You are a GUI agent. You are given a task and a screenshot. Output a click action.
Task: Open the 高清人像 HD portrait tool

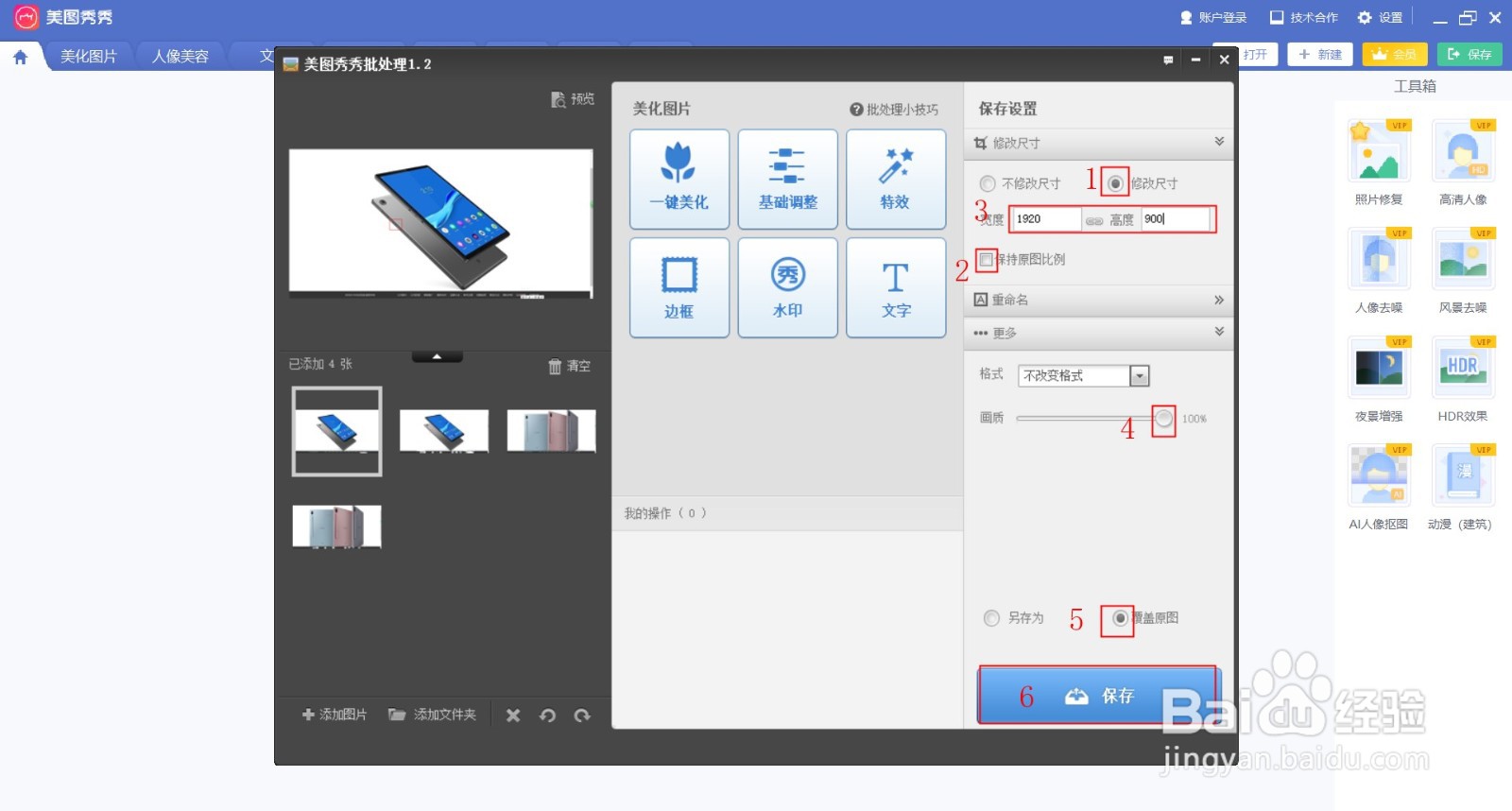point(1463,163)
